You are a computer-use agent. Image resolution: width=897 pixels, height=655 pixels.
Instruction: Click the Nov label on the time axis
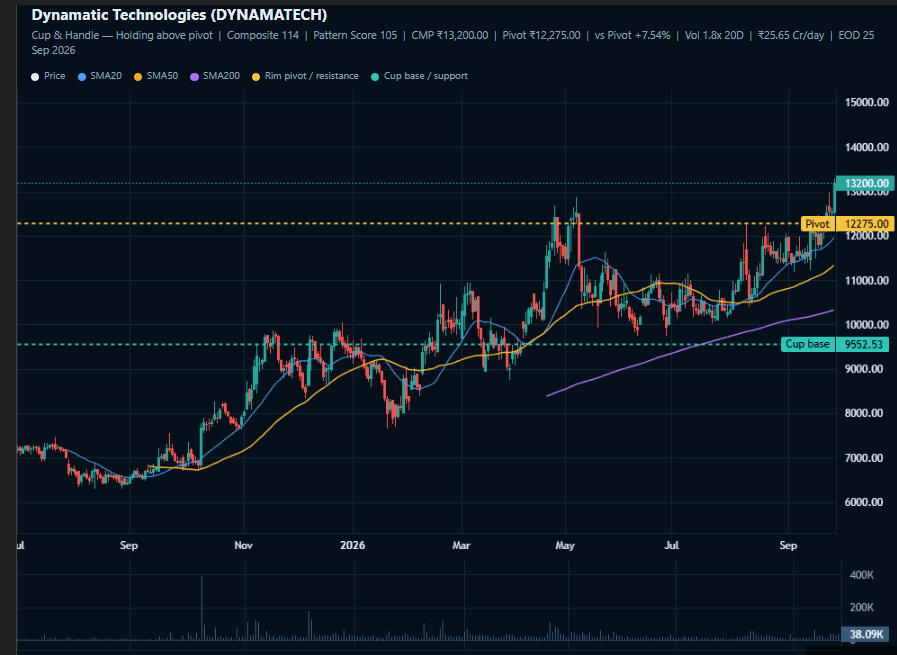pos(244,546)
